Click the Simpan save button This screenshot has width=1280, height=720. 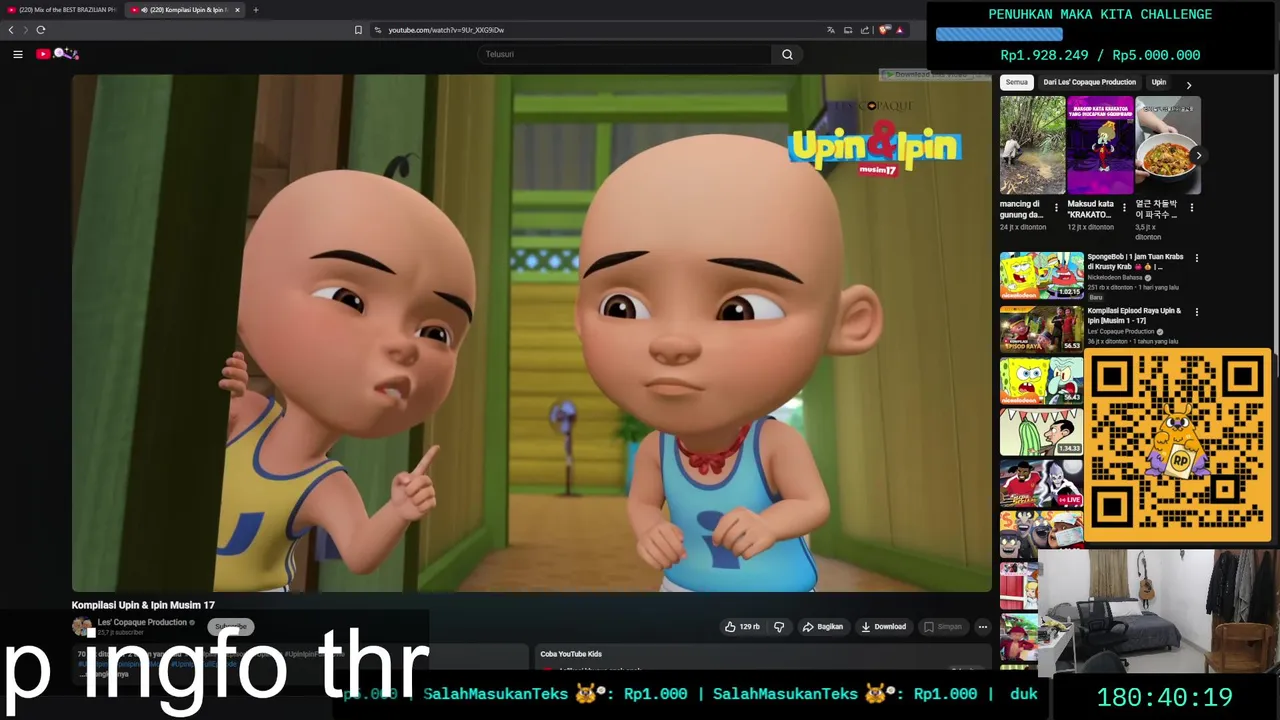click(x=943, y=627)
